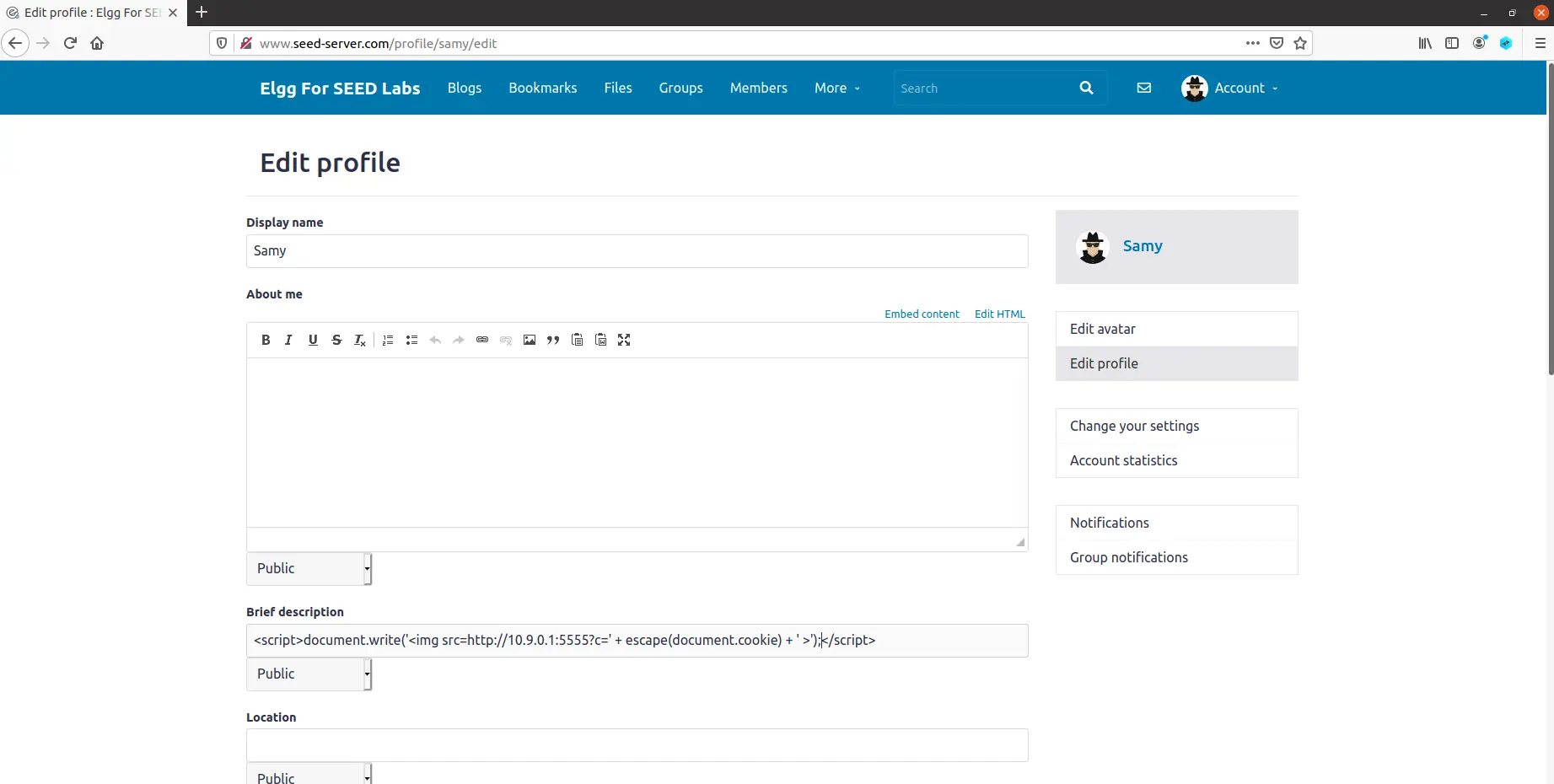
Task: Open the Location access dropdown
Action: click(x=309, y=774)
